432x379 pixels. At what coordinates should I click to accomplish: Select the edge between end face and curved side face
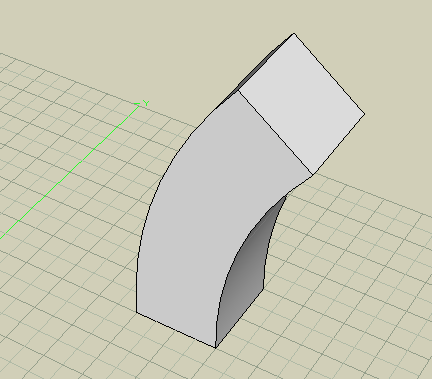(275, 133)
